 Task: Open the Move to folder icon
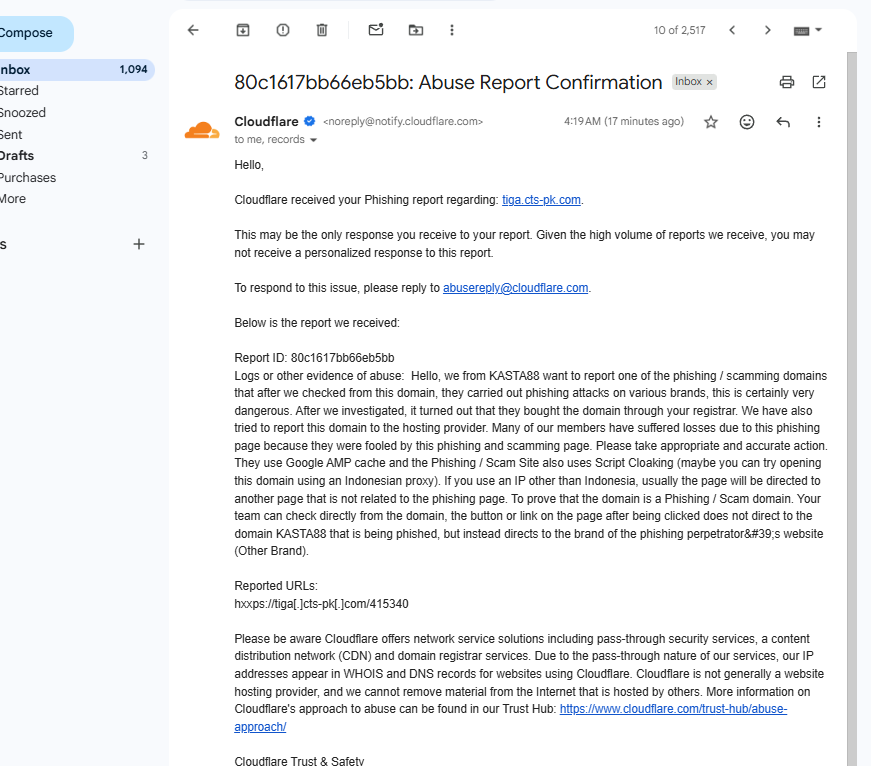coord(416,30)
